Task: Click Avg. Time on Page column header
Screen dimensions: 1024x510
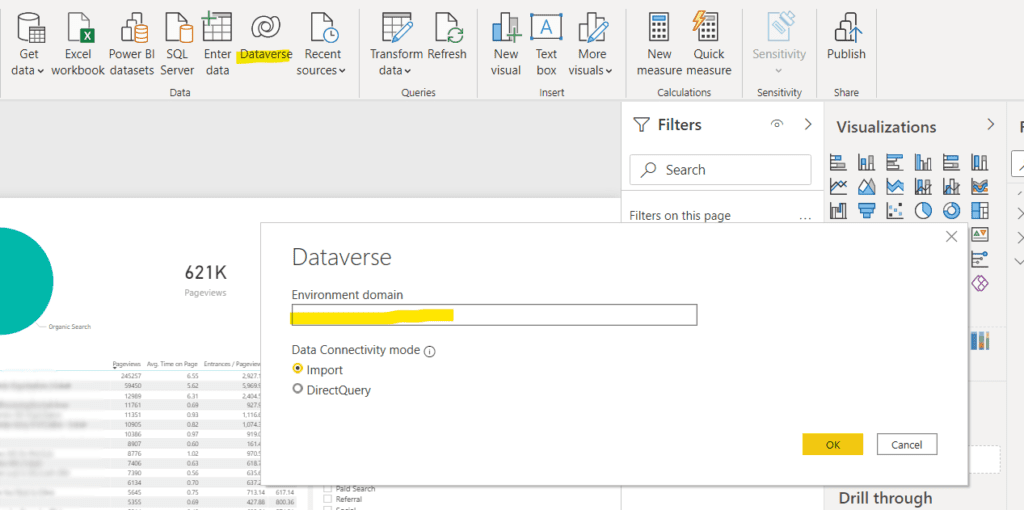Action: [173, 363]
